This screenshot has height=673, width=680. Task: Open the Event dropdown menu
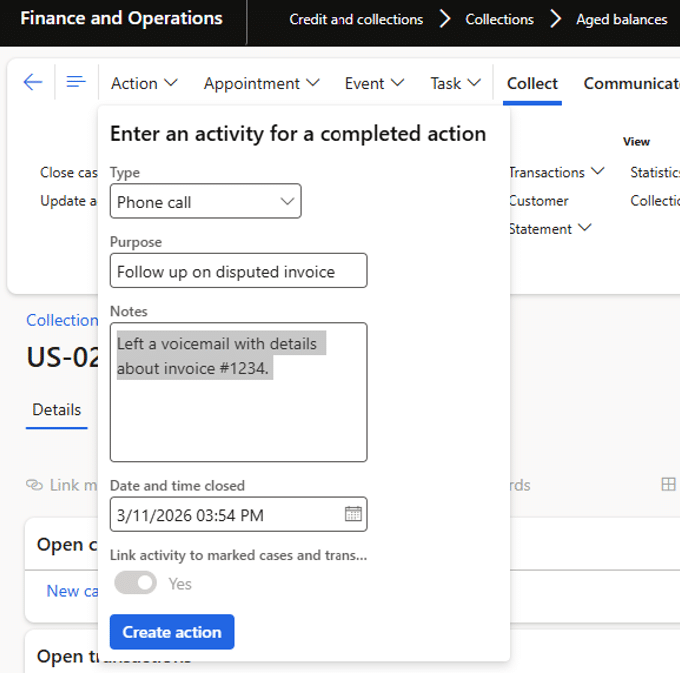374,84
